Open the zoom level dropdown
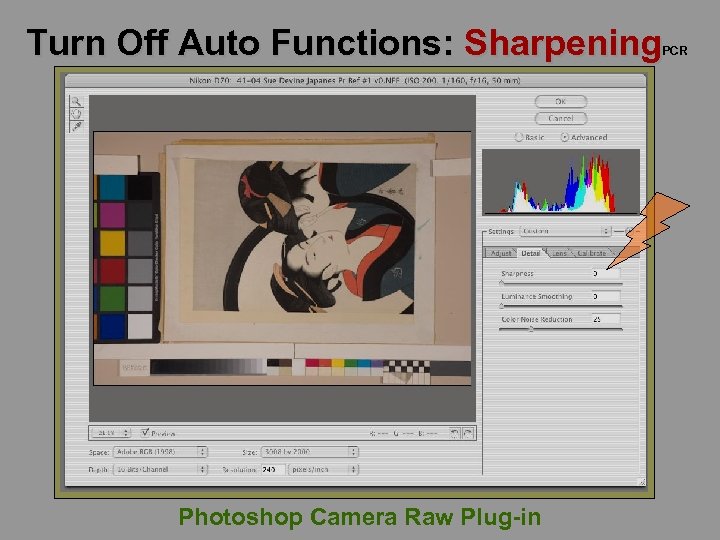The image size is (720, 540). tap(111, 433)
